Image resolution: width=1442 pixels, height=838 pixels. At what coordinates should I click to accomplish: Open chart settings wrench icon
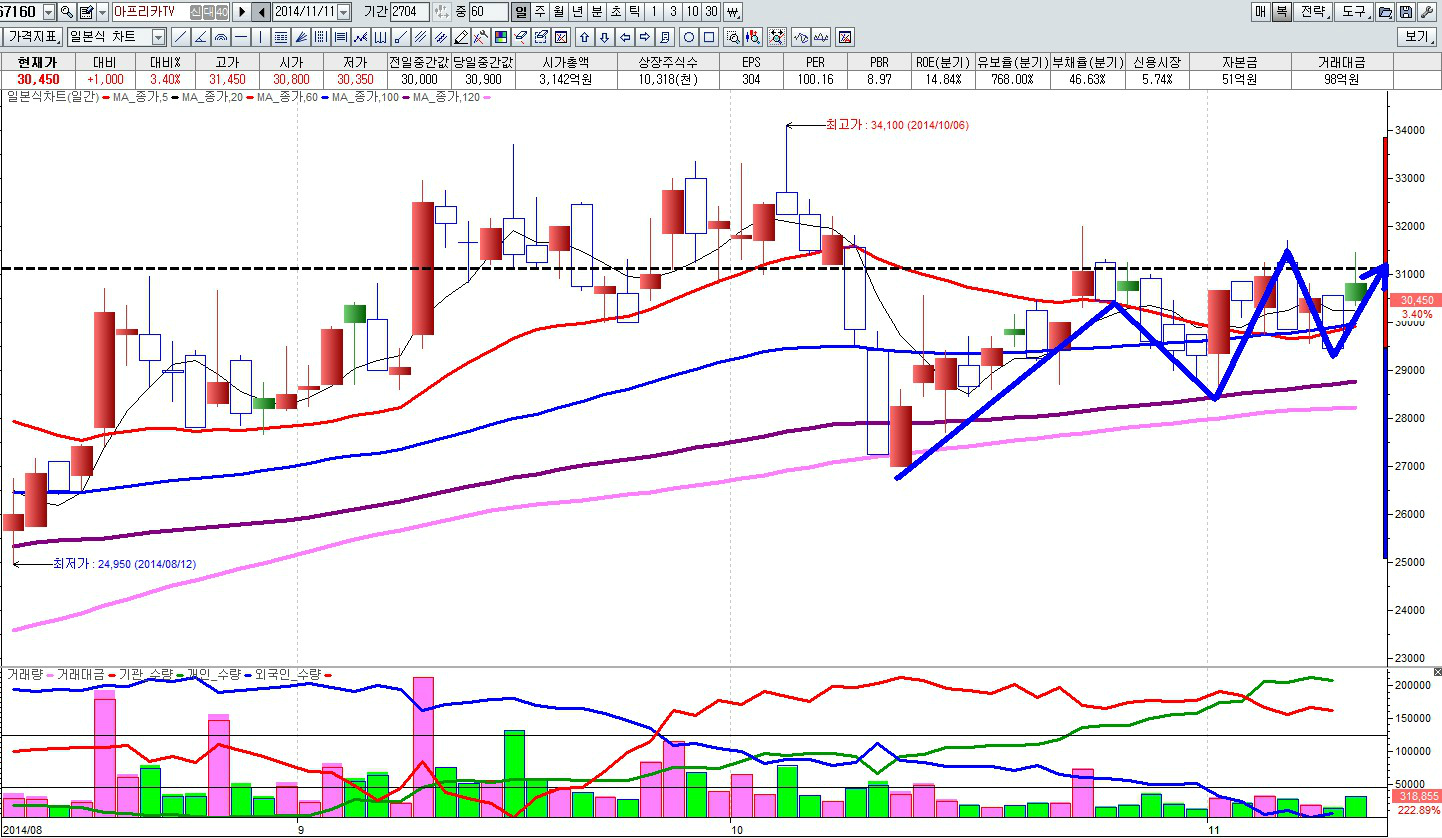(1426, 12)
